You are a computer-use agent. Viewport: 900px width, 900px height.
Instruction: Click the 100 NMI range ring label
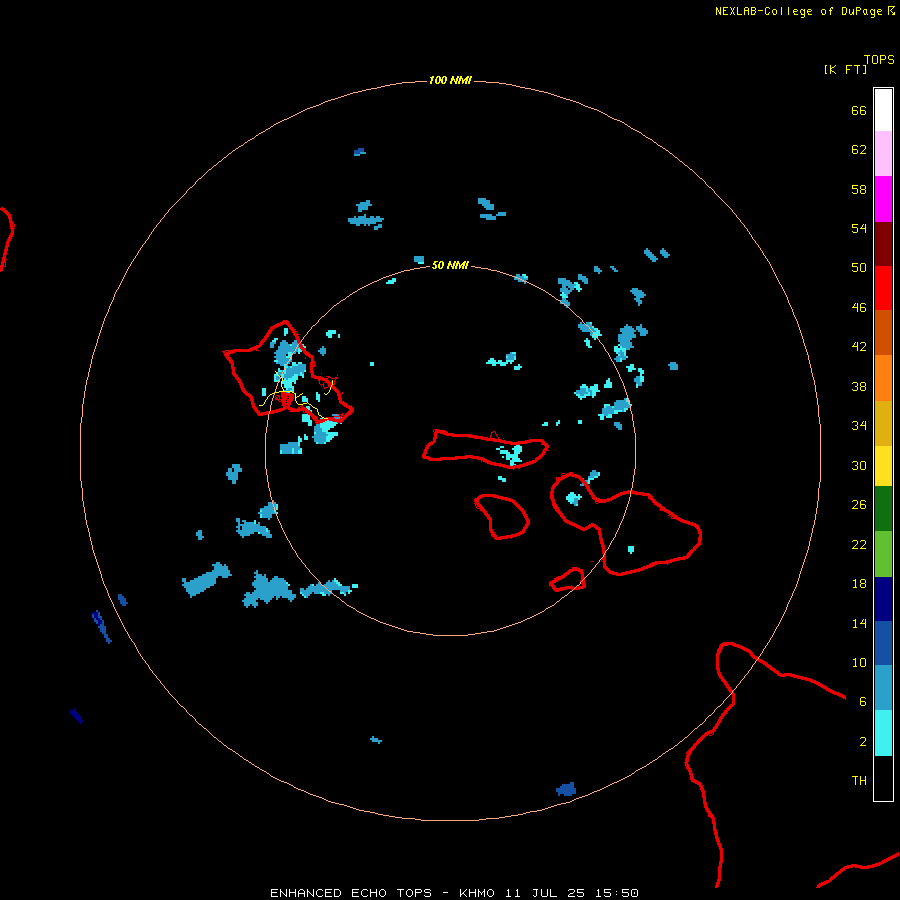(x=450, y=80)
